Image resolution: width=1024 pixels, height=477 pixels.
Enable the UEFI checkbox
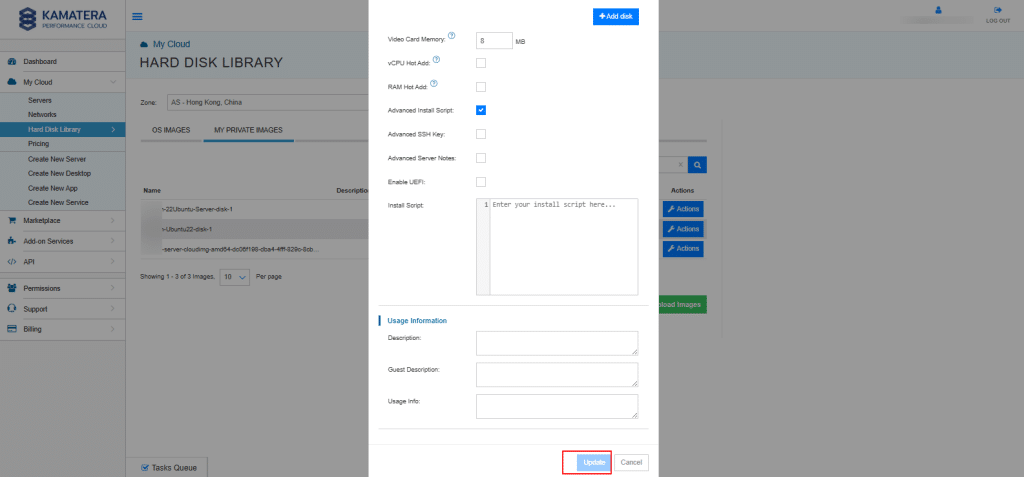pos(481,181)
